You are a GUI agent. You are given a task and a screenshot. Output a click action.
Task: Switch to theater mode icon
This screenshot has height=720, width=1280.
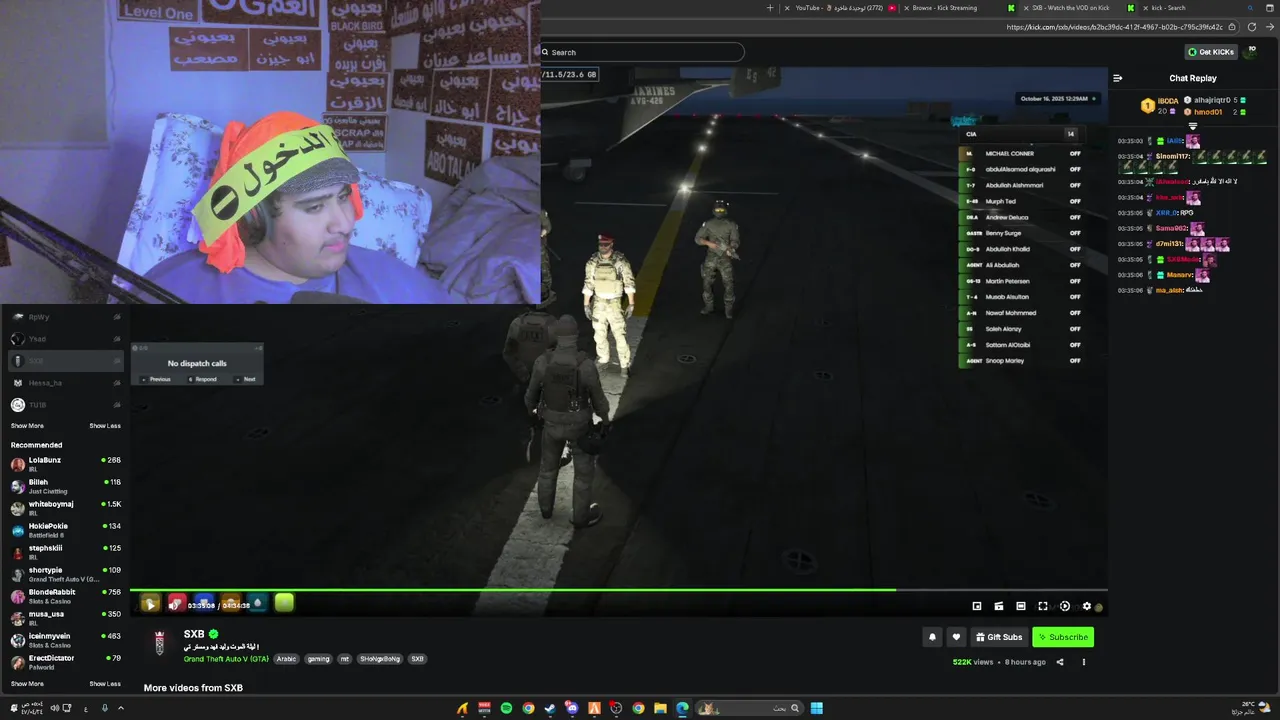click(x=1021, y=606)
